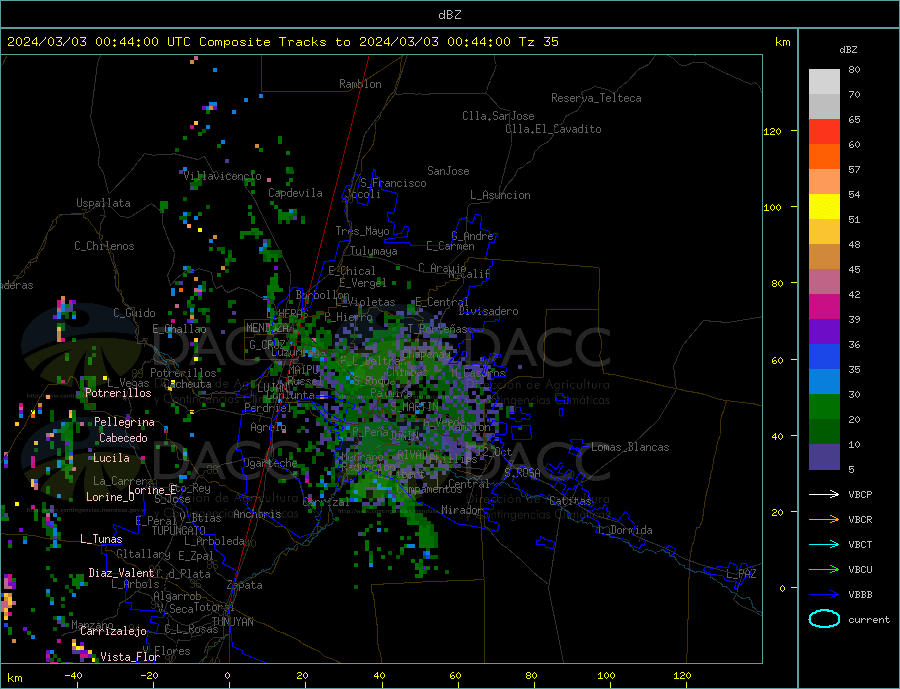The width and height of the screenshot is (900, 689).
Task: Click the 'Tulumaya' map label
Action: point(373,251)
